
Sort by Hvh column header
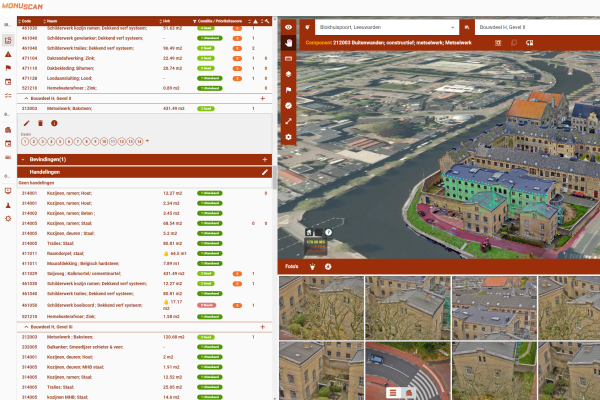tap(165, 21)
